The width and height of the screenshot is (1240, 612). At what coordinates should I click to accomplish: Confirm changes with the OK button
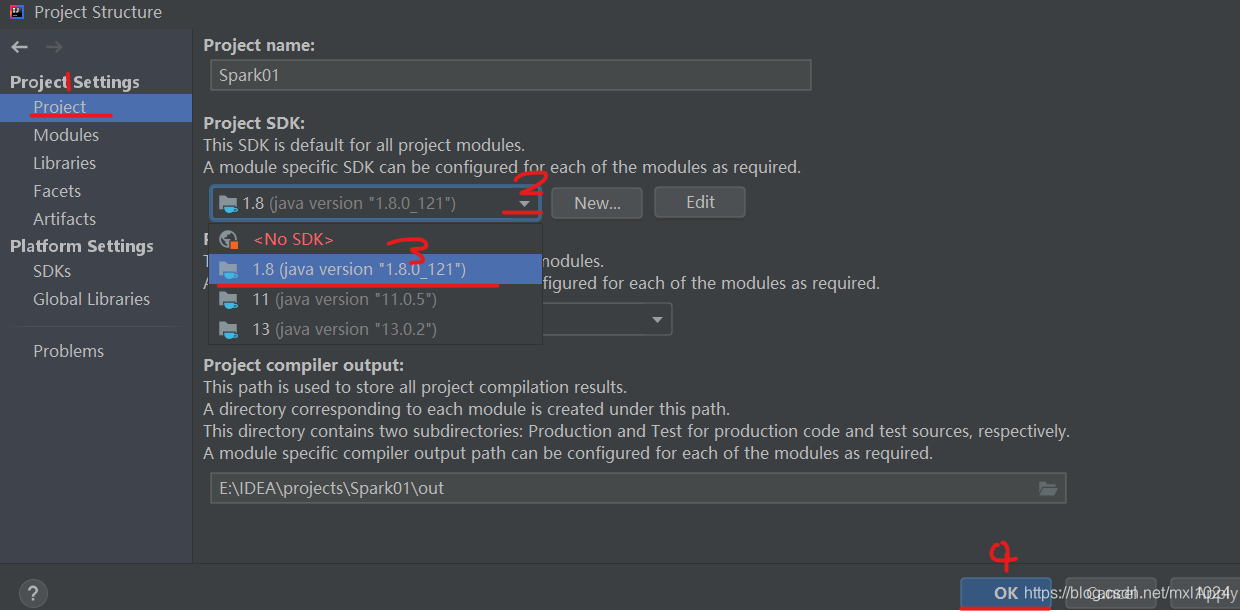[x=1004, y=593]
